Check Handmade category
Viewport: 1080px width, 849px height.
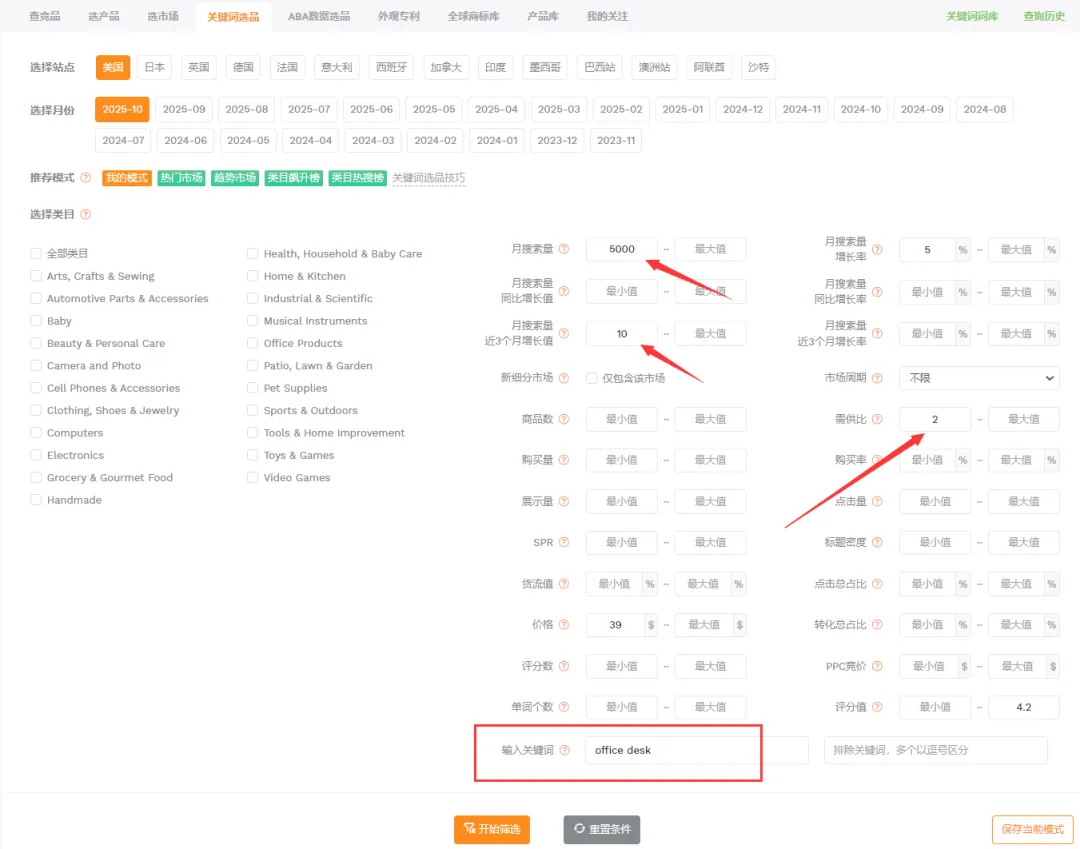pyautogui.click(x=36, y=499)
